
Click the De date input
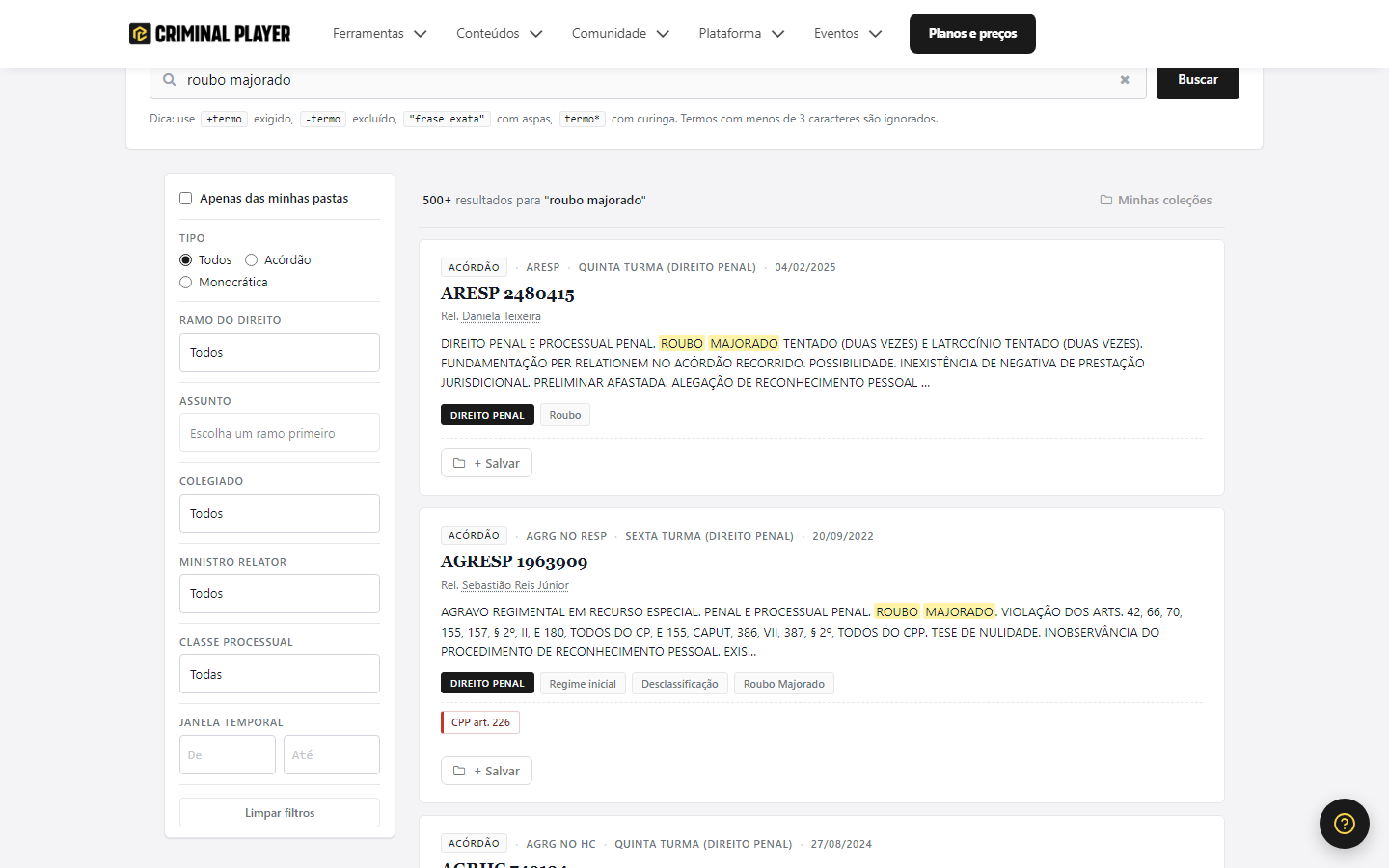[x=228, y=754]
